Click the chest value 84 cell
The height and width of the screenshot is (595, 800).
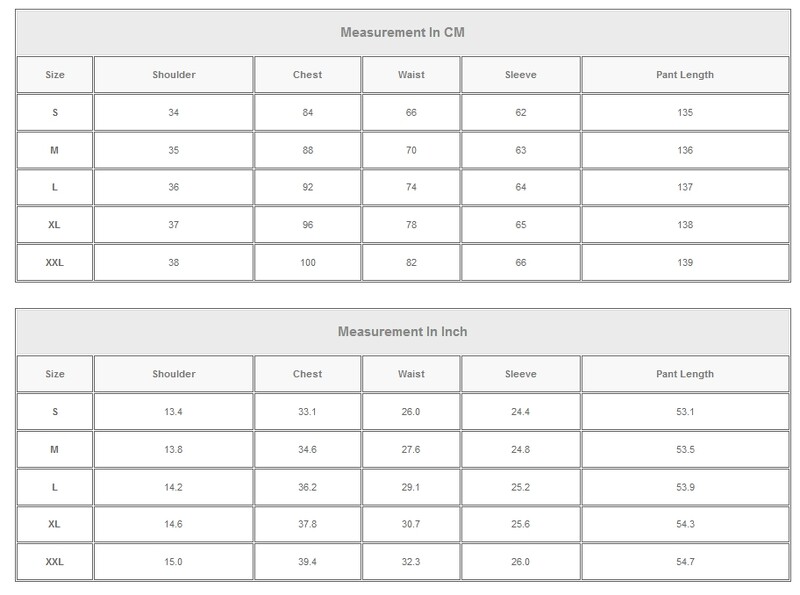click(307, 113)
